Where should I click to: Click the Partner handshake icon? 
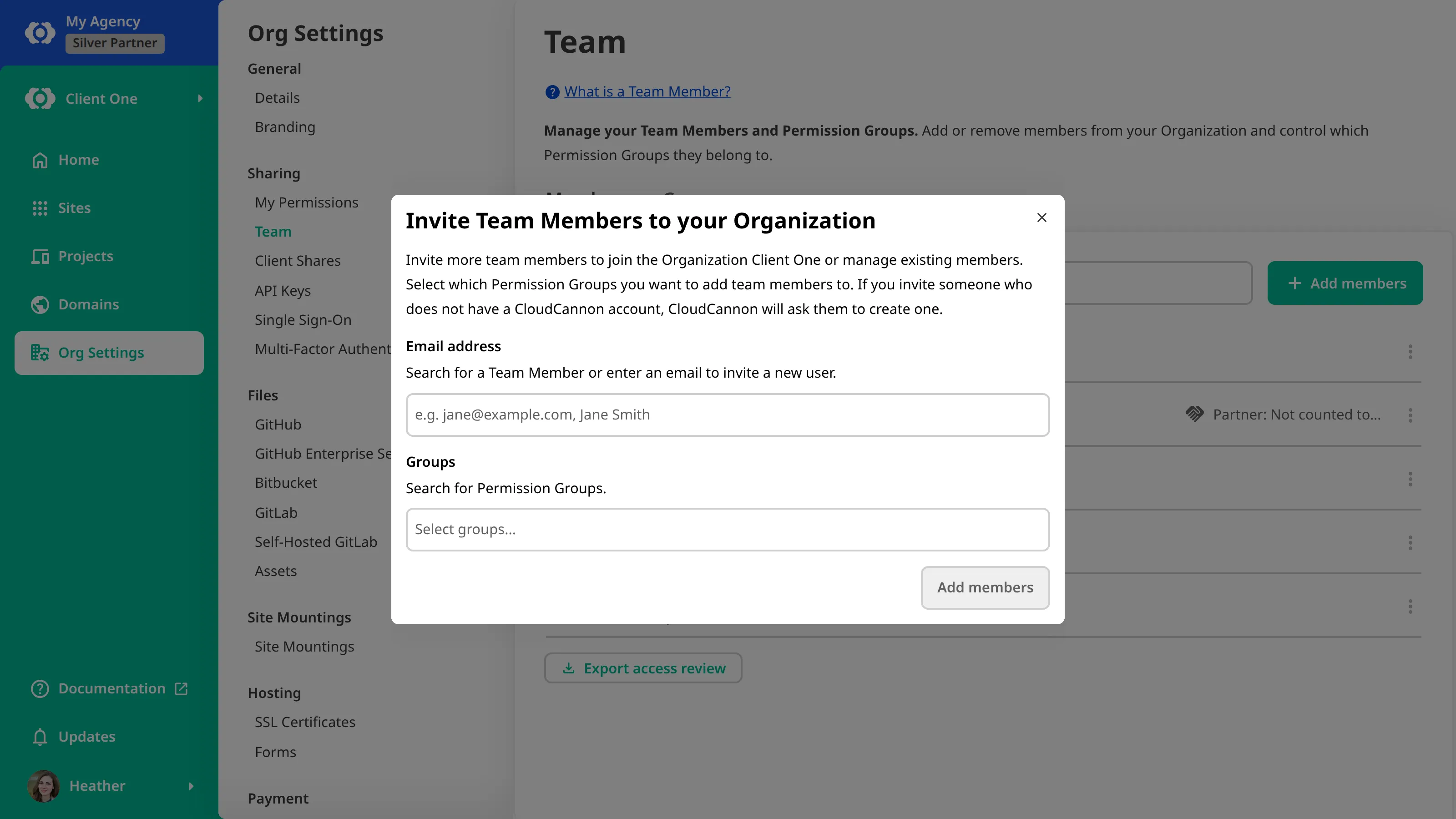[1194, 415]
